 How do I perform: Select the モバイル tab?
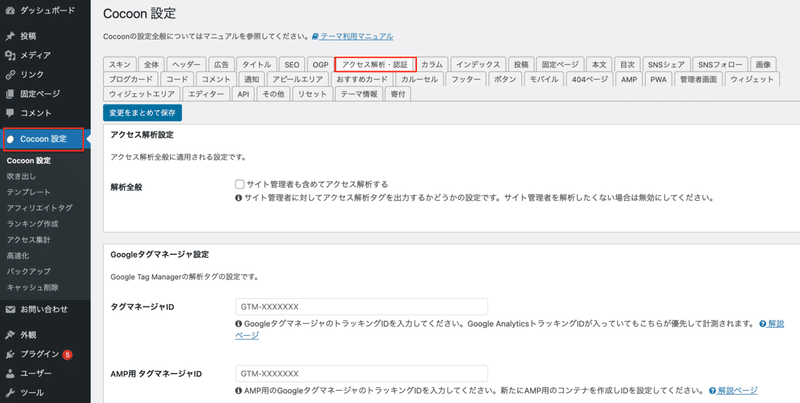click(544, 80)
